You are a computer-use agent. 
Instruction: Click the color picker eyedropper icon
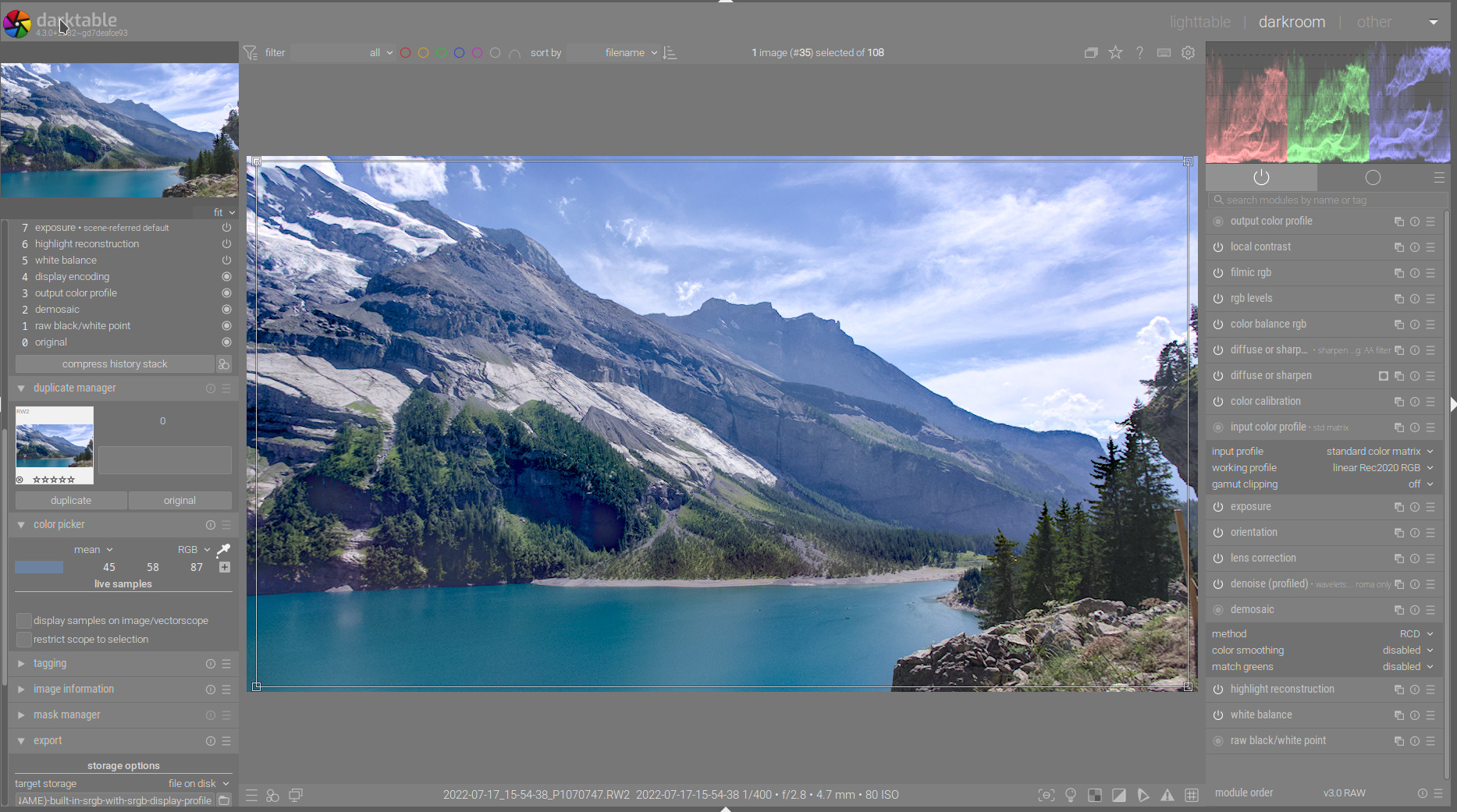(224, 549)
